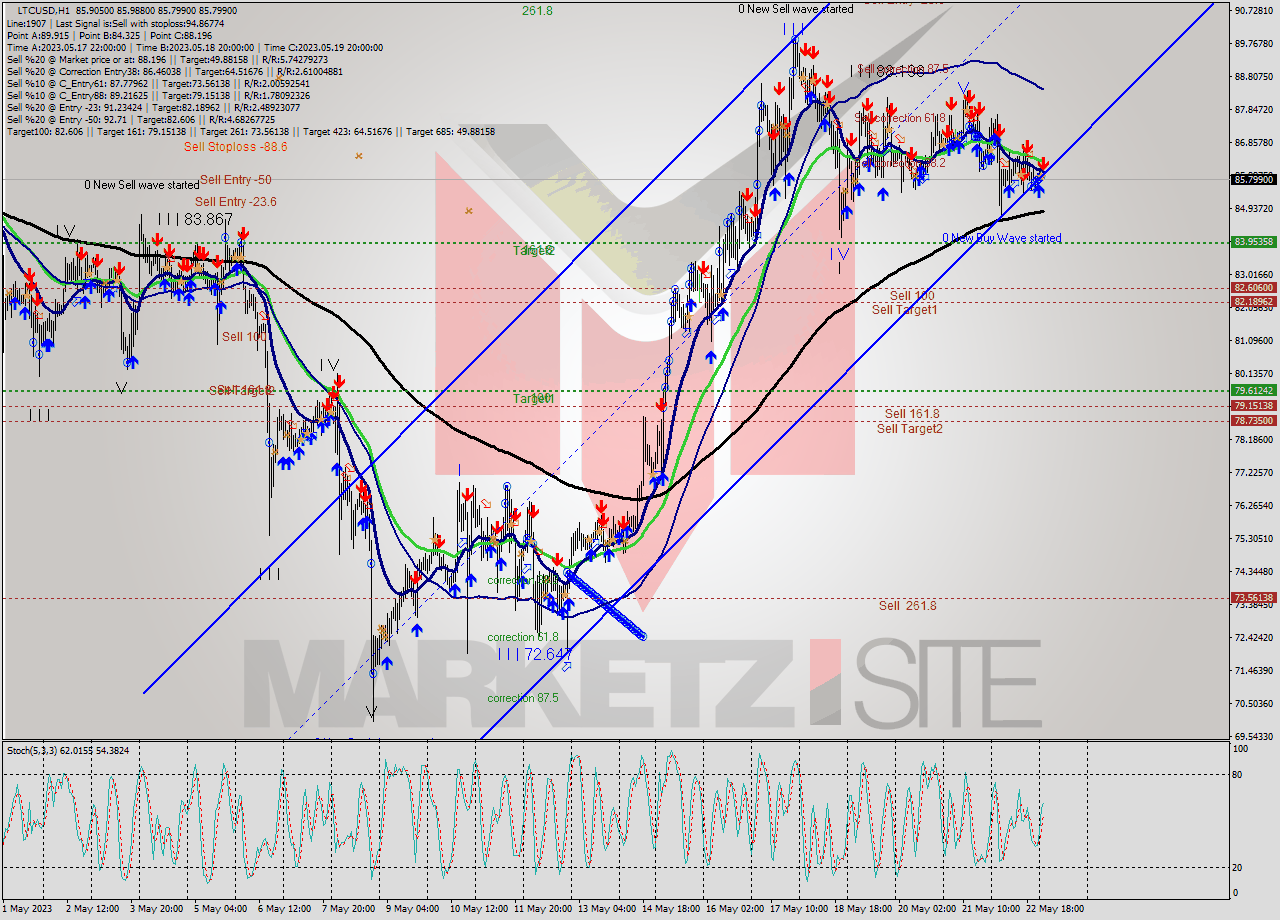This screenshot has width=1280, height=920.
Task: Click the 'Sell Entry -50' label
Action: click(235, 179)
